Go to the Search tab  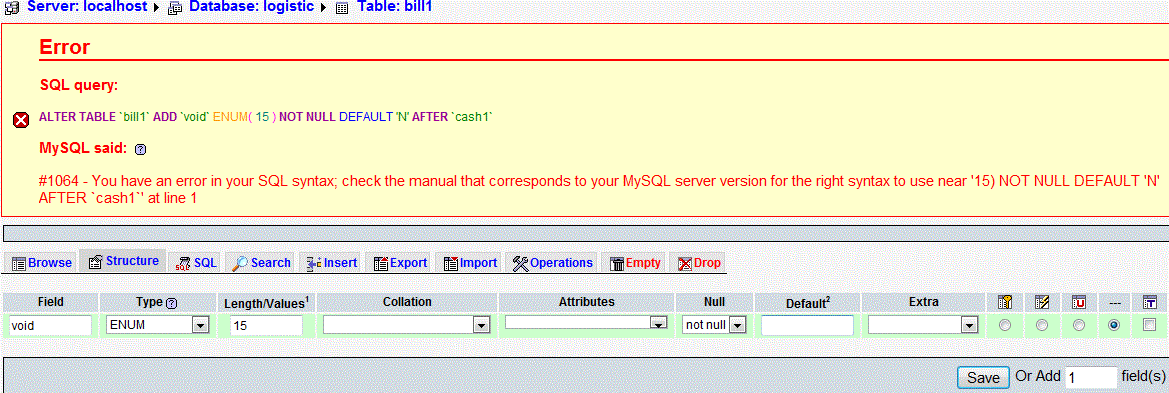pos(261,262)
